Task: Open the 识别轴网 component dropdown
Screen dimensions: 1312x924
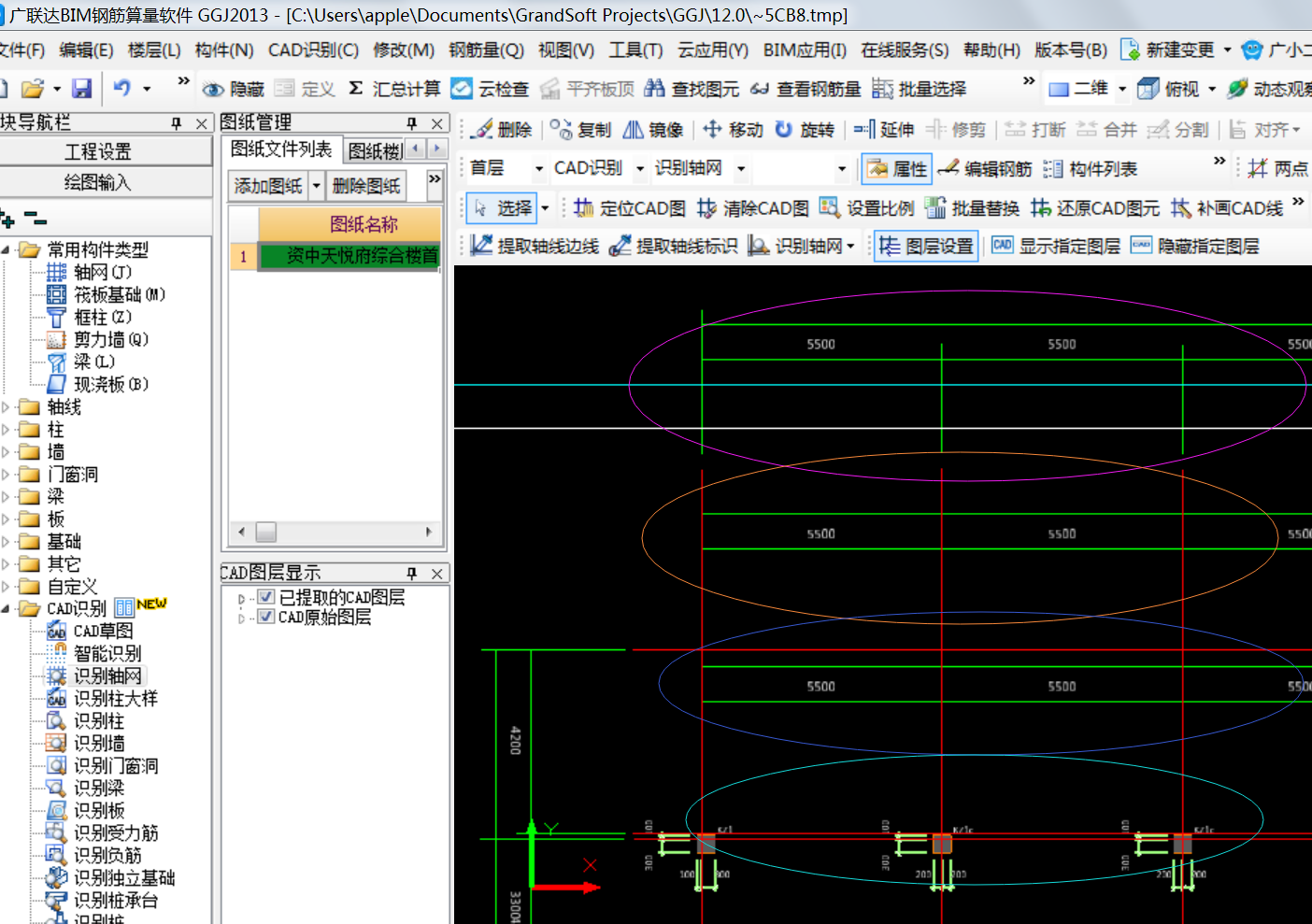Action: point(741,169)
